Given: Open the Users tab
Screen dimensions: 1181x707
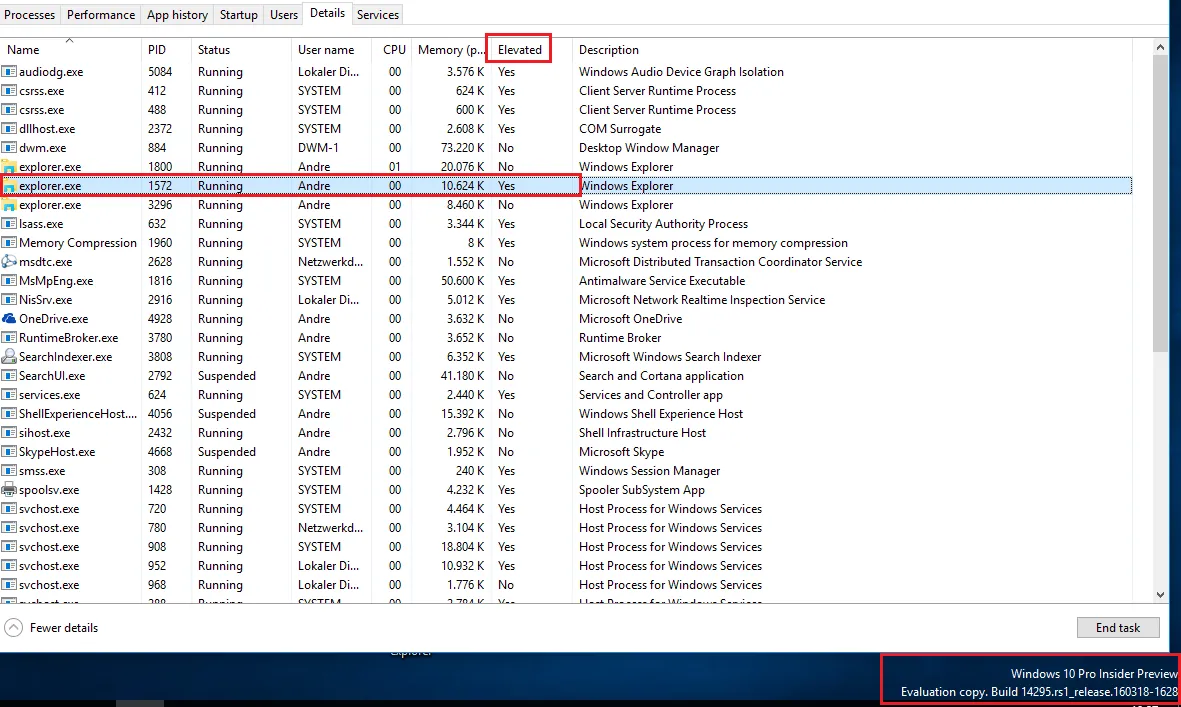Looking at the screenshot, I should pos(284,14).
